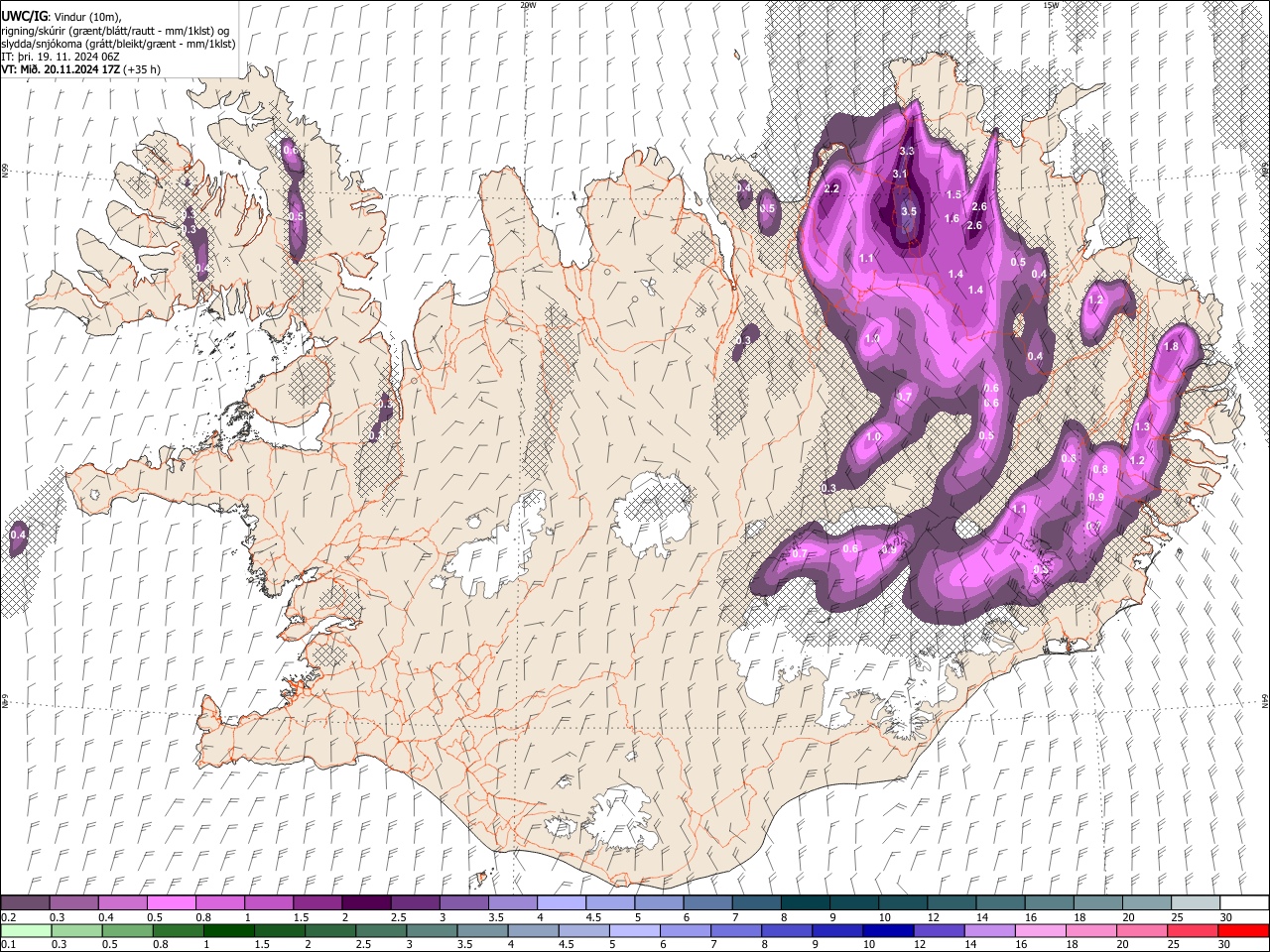The width and height of the screenshot is (1270, 952).
Task: Click the 1.8 snowfall value on east coast
Action: coord(1171,347)
